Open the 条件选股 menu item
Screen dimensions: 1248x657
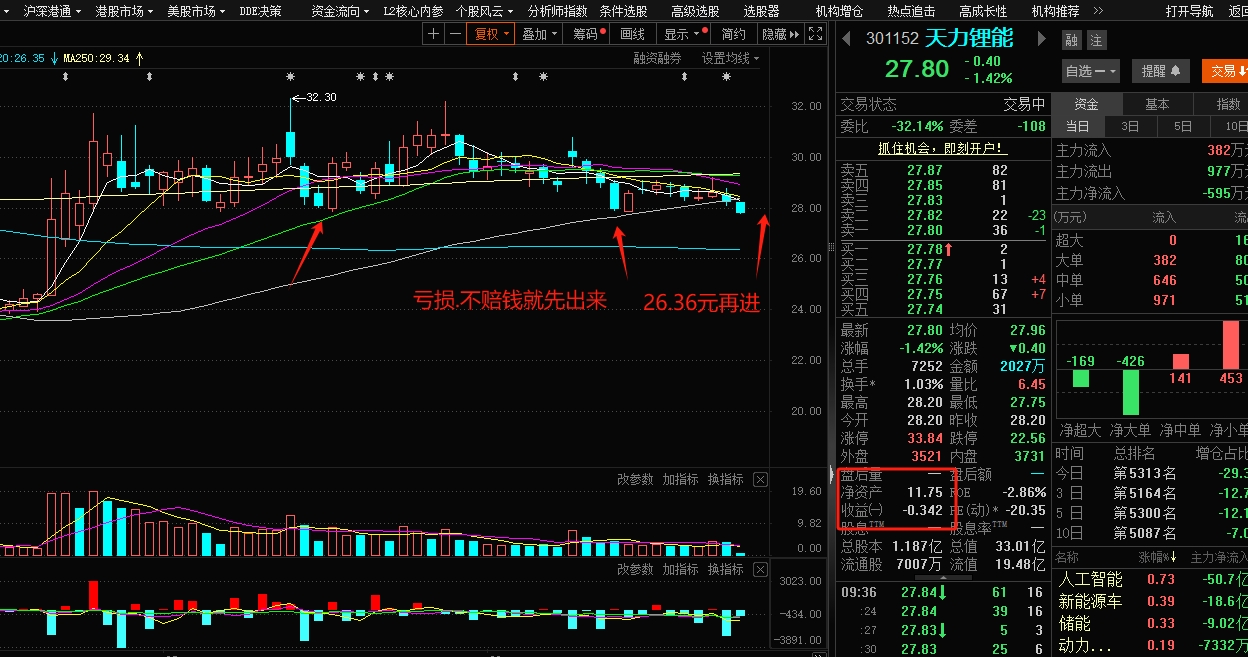[x=623, y=11]
